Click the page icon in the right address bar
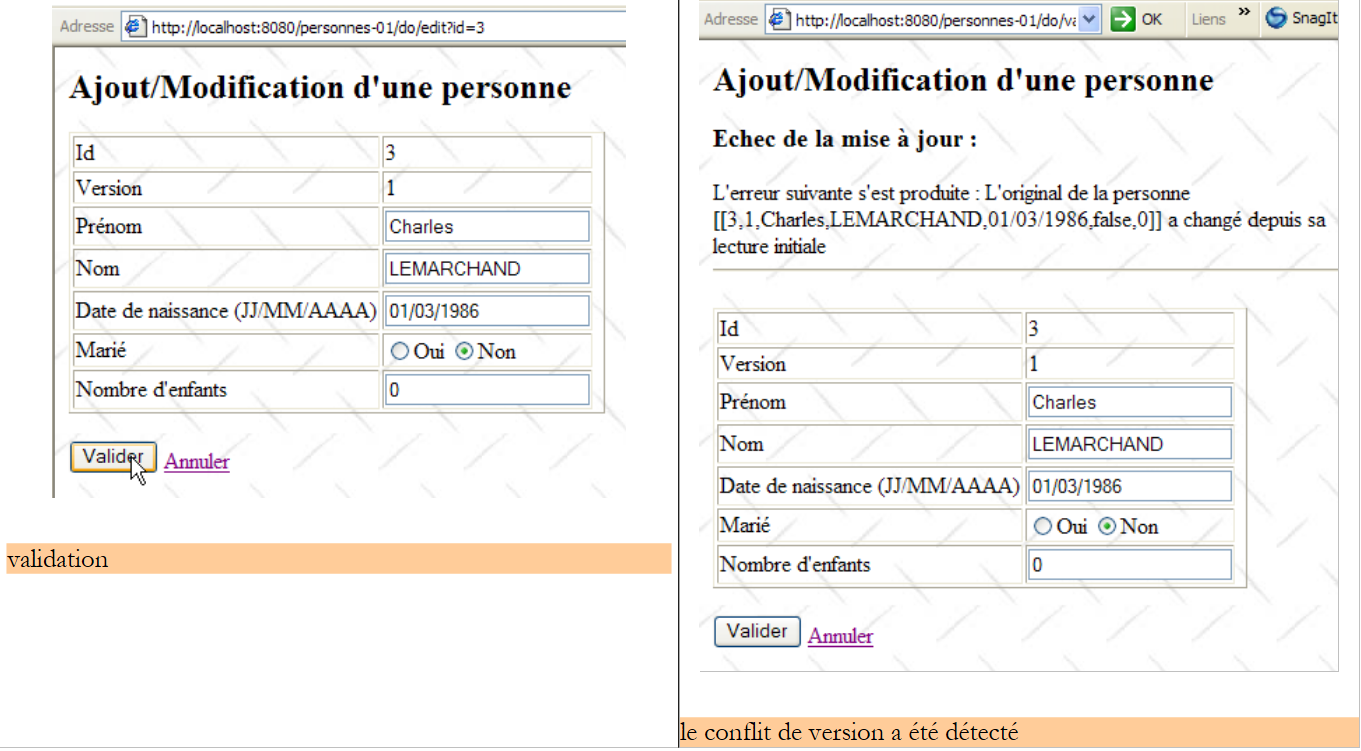This screenshot has width=1361, height=751. (x=779, y=20)
